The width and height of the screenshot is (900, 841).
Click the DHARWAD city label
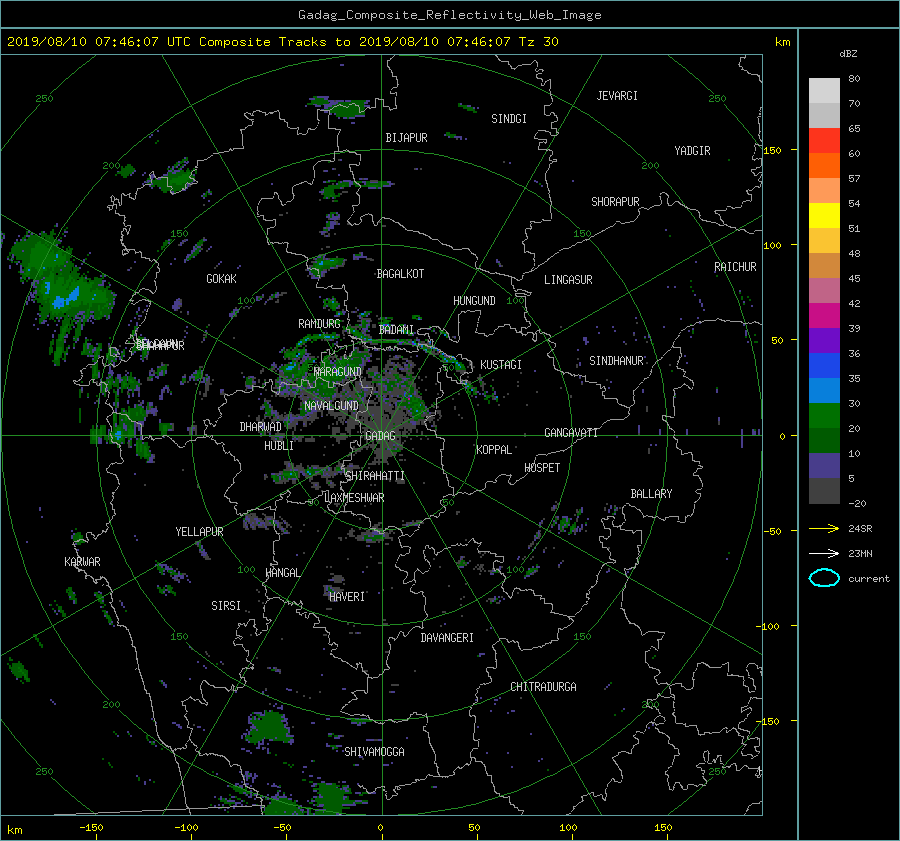[x=261, y=427]
